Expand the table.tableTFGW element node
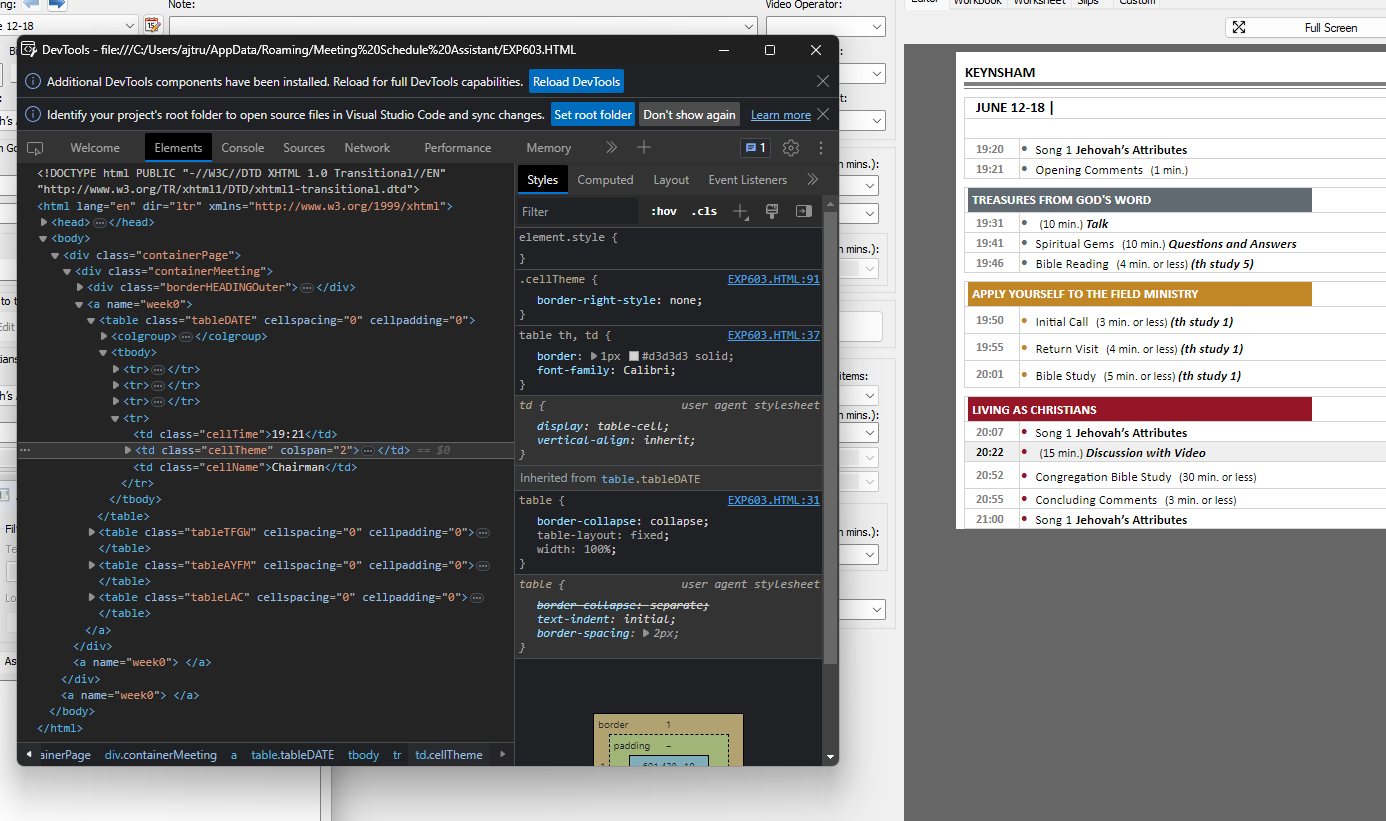The height and width of the screenshot is (821, 1386). [x=92, y=531]
